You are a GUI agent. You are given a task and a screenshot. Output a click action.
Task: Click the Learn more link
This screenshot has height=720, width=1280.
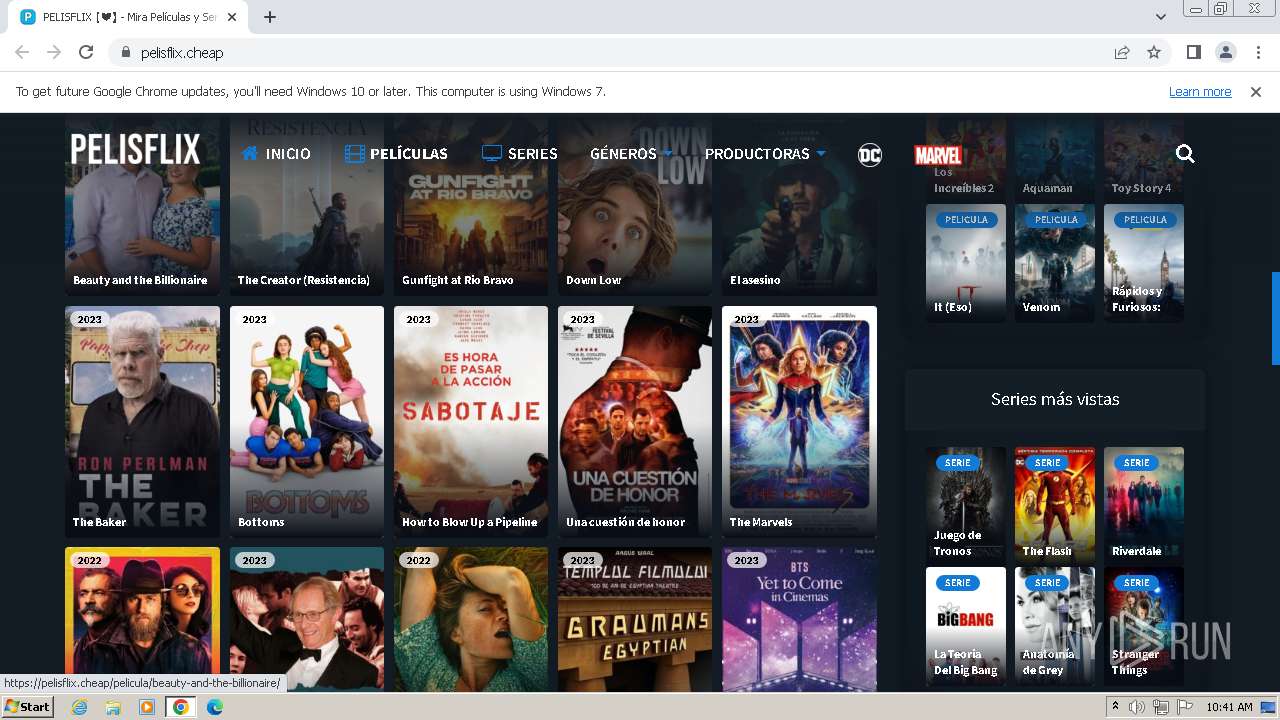point(1200,92)
